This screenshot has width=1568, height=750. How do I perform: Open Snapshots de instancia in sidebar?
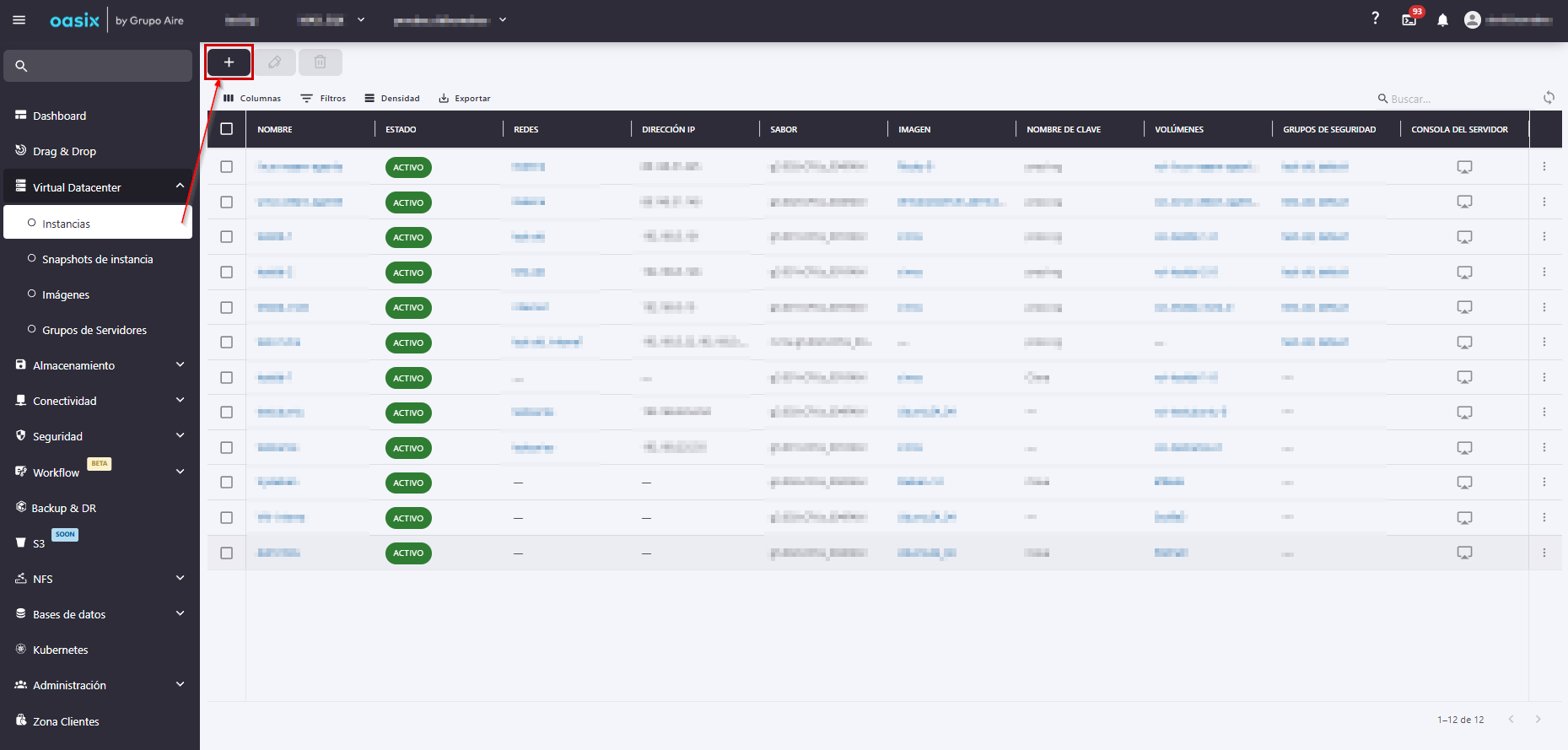[x=97, y=259]
